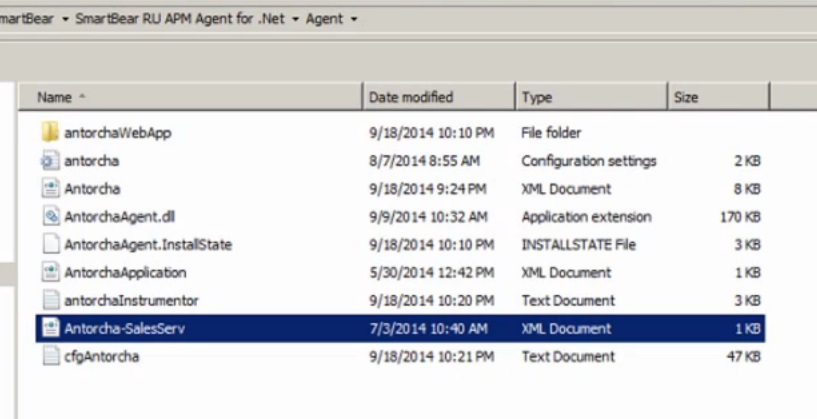
Task: Click the 9/9/2014 10:32 AM date cell
Action: click(x=428, y=217)
